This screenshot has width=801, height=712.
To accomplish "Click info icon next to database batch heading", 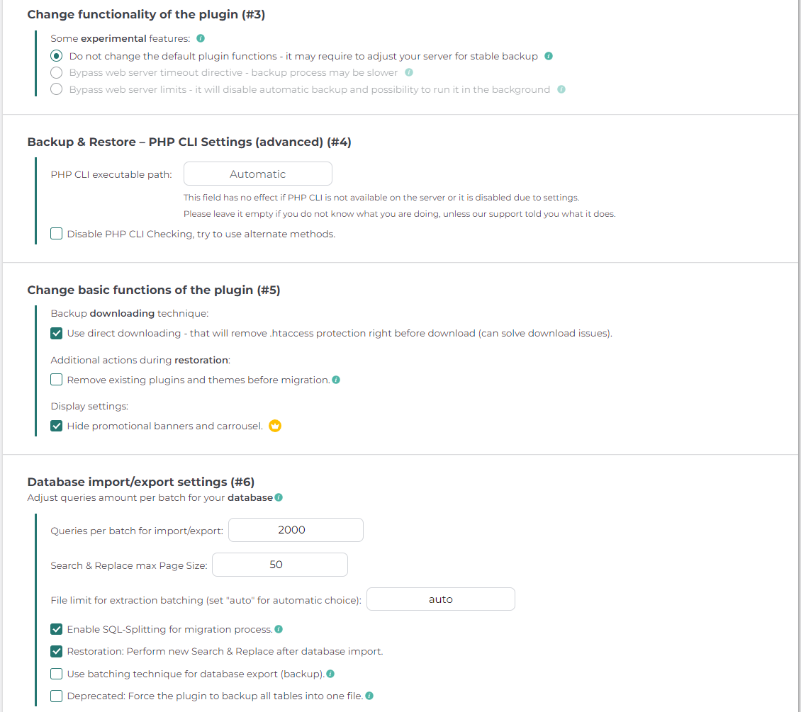I will pyautogui.click(x=278, y=497).
